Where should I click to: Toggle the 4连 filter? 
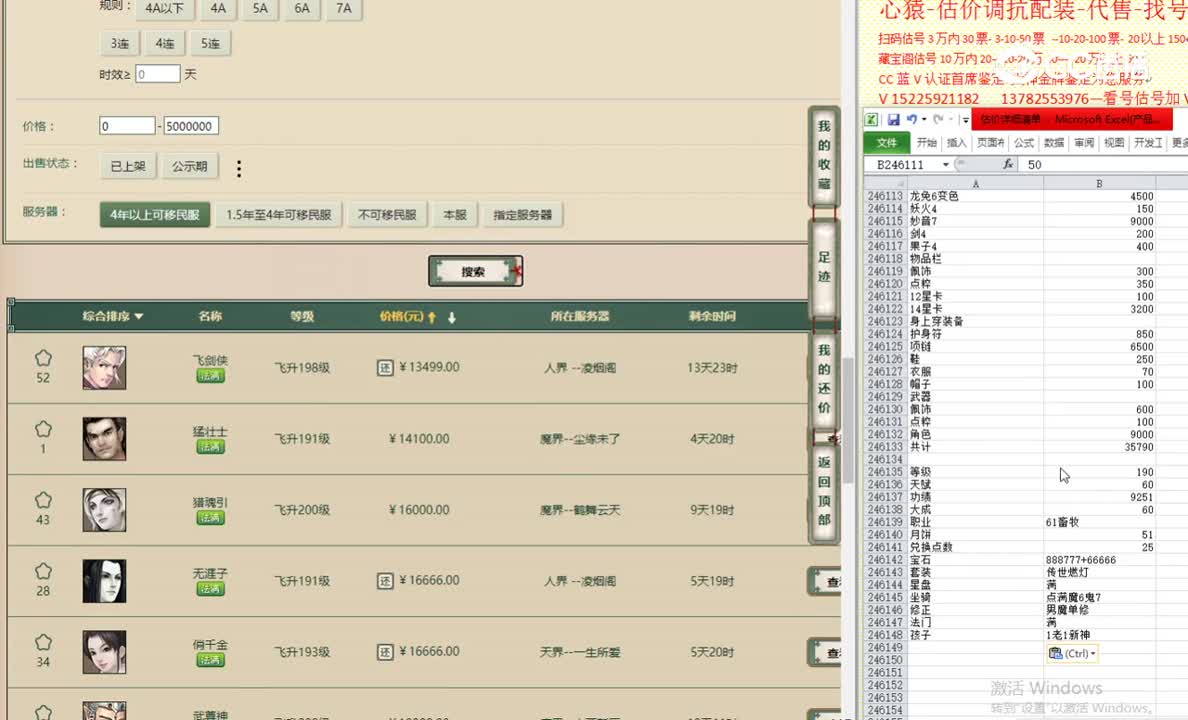(164, 43)
